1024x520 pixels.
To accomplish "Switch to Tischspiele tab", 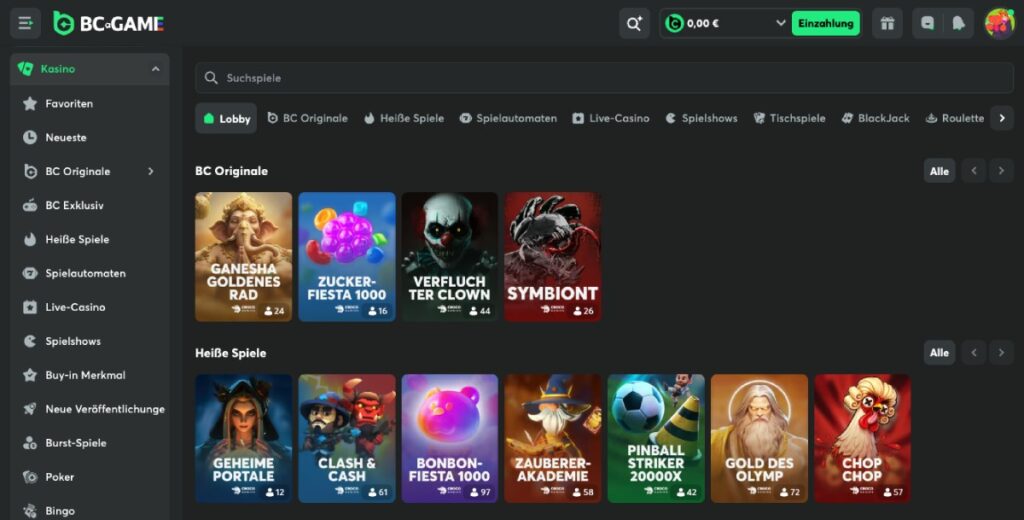I will pyautogui.click(x=790, y=118).
